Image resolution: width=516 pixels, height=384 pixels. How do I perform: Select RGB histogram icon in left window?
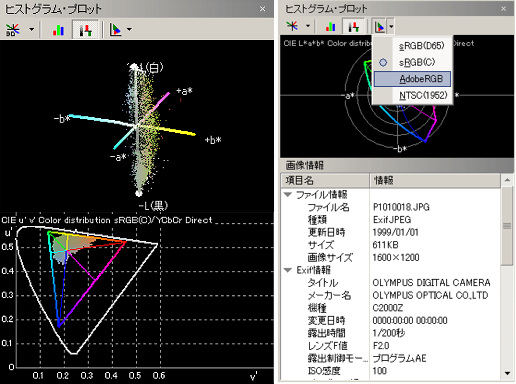coord(58,30)
